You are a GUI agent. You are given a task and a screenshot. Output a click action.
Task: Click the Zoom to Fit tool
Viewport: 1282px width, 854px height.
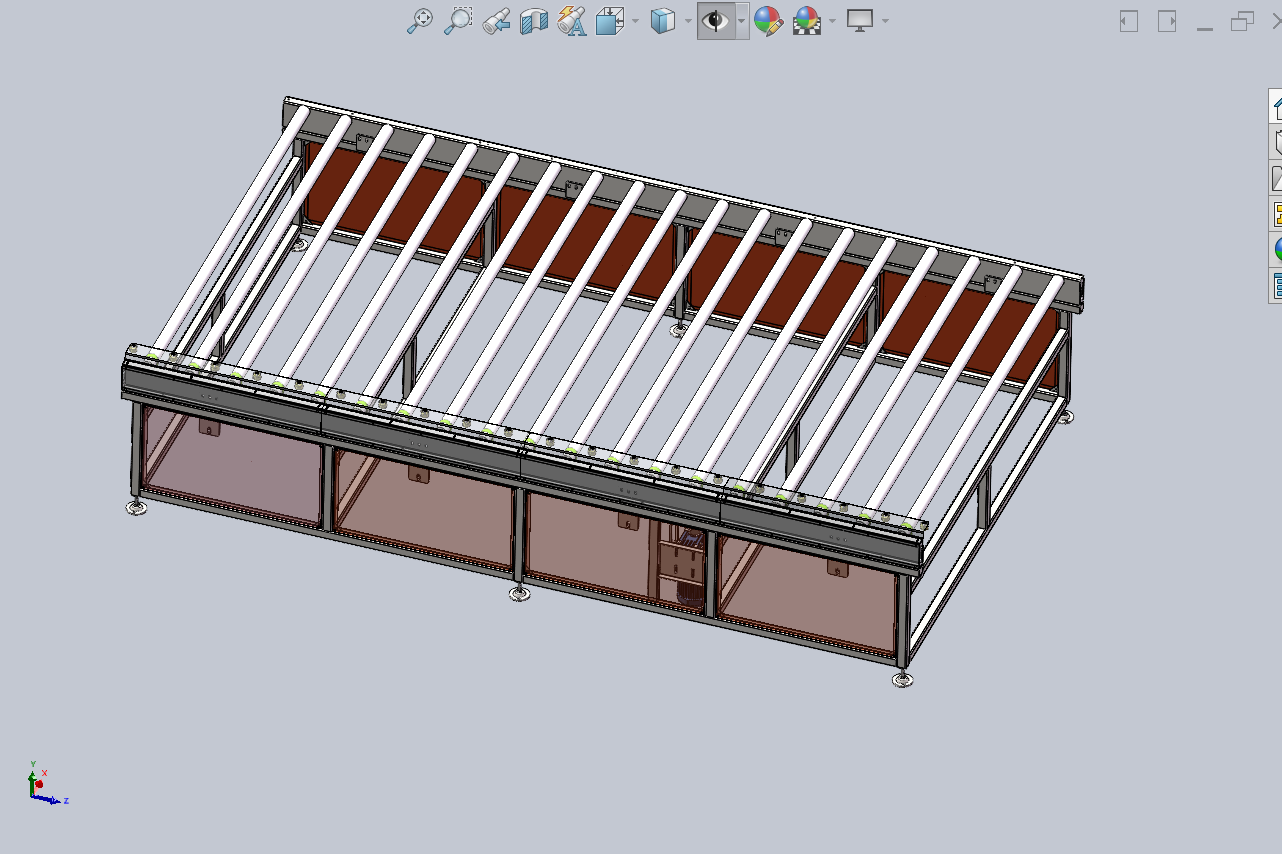coord(420,21)
